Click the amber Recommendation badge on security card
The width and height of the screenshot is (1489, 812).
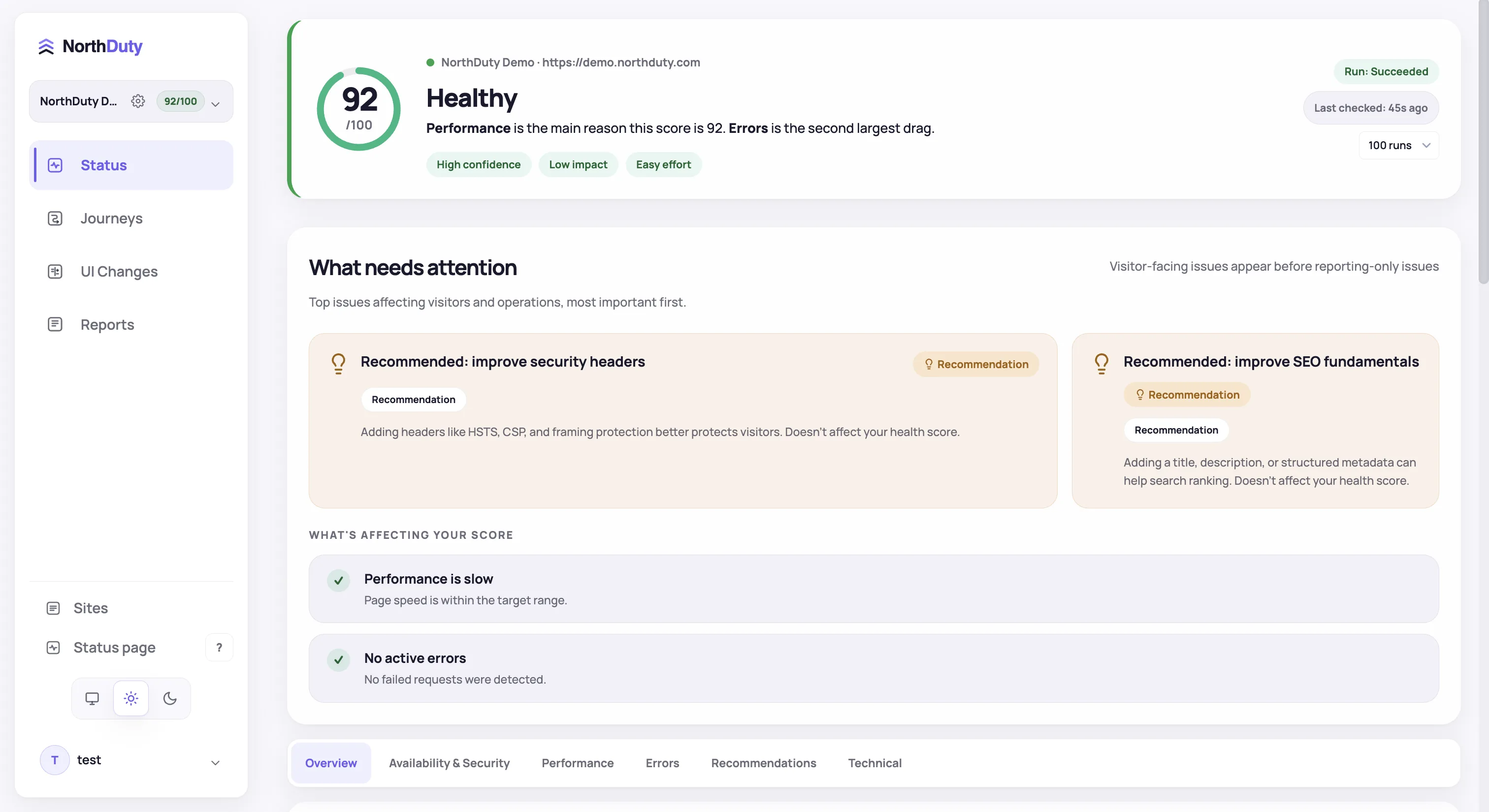click(976, 365)
